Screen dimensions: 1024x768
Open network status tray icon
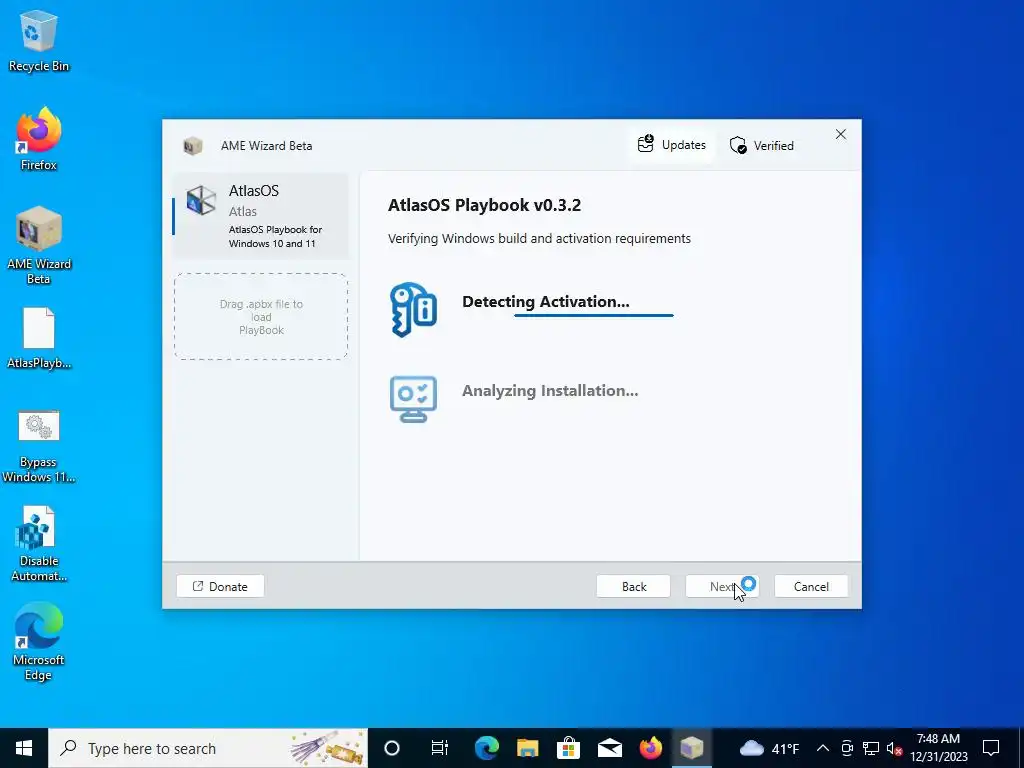click(871, 748)
